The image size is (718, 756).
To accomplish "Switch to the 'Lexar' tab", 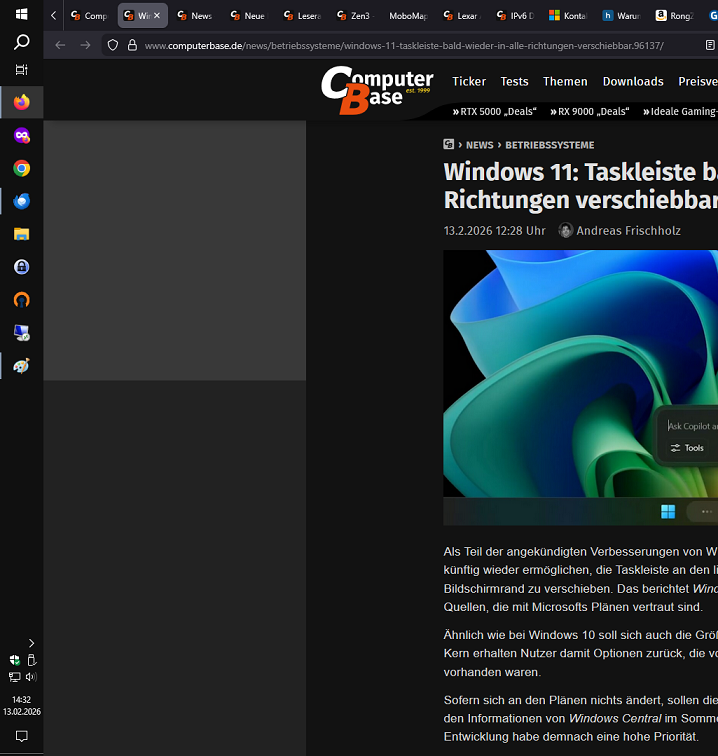I will click(461, 16).
